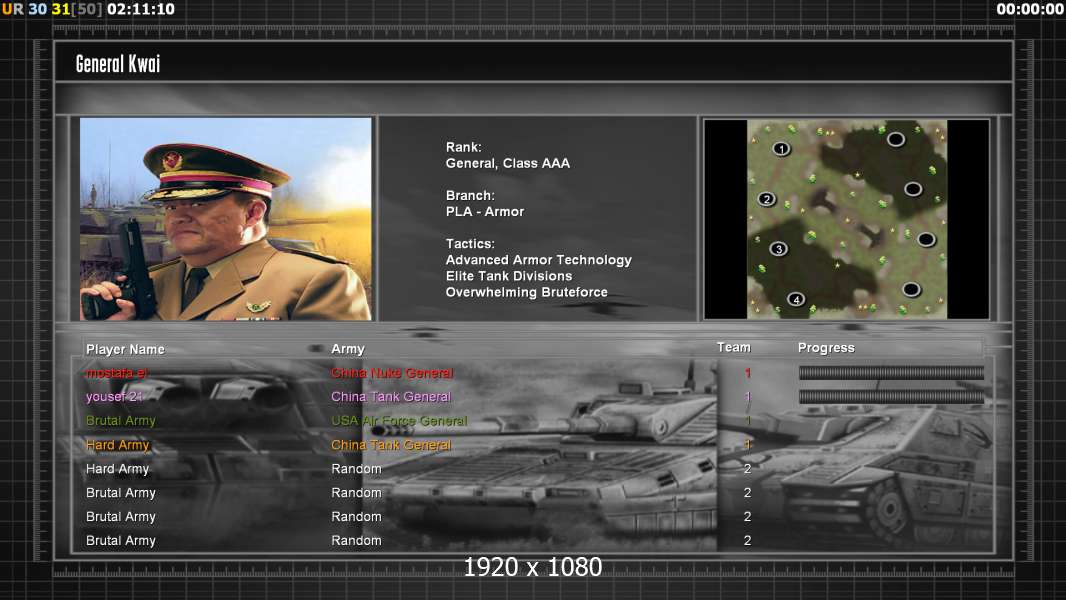Click the 1920 x 1080 resolution label
The width and height of the screenshot is (1066, 600).
click(x=532, y=568)
